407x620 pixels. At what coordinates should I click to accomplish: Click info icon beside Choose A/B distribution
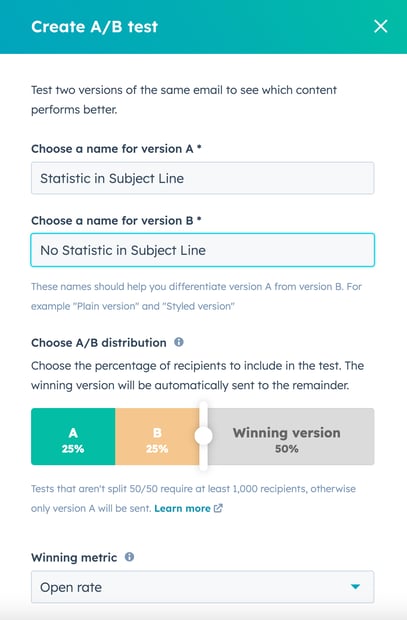(179, 342)
